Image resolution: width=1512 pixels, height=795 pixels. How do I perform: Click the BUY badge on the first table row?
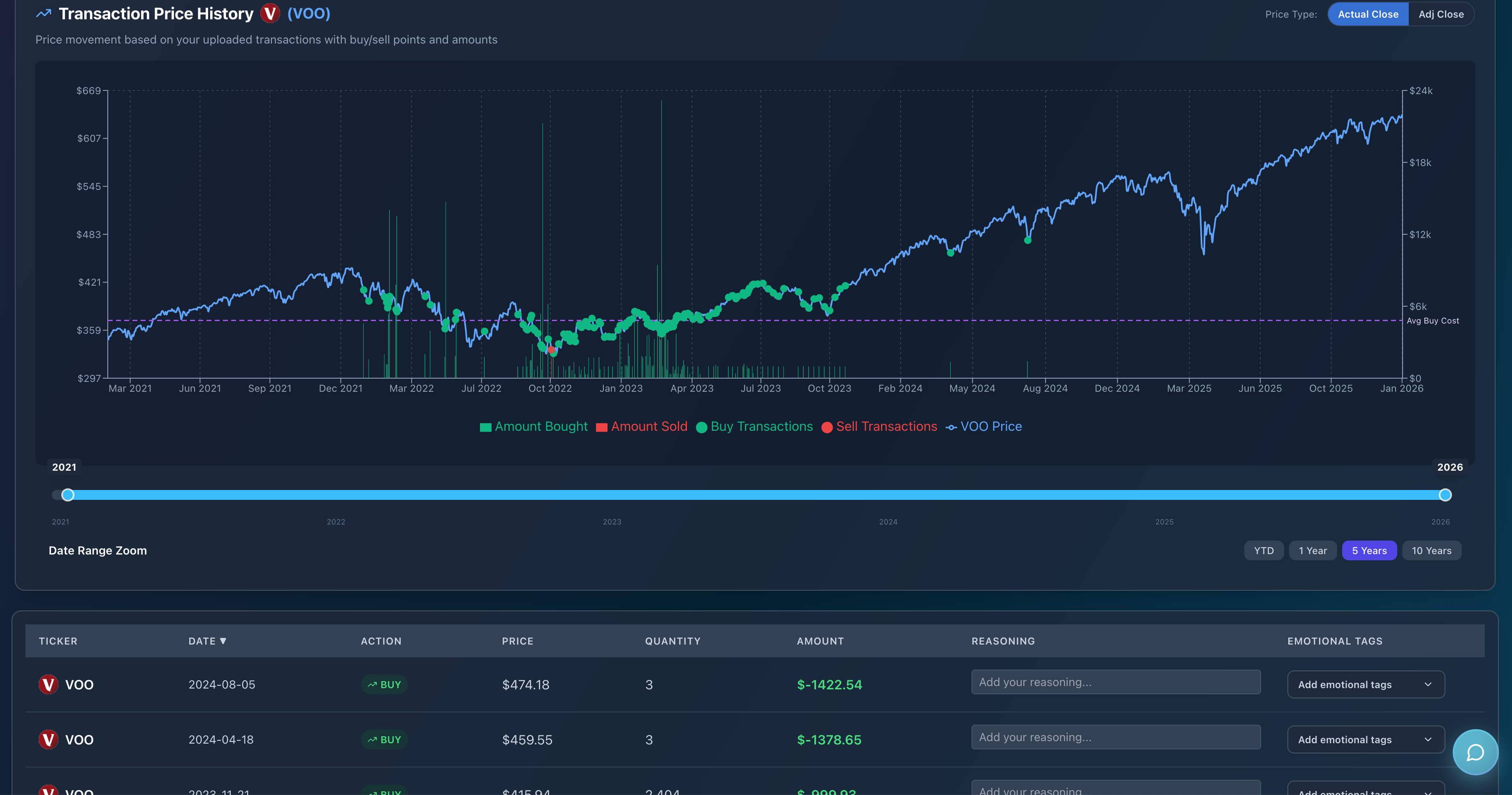click(385, 684)
